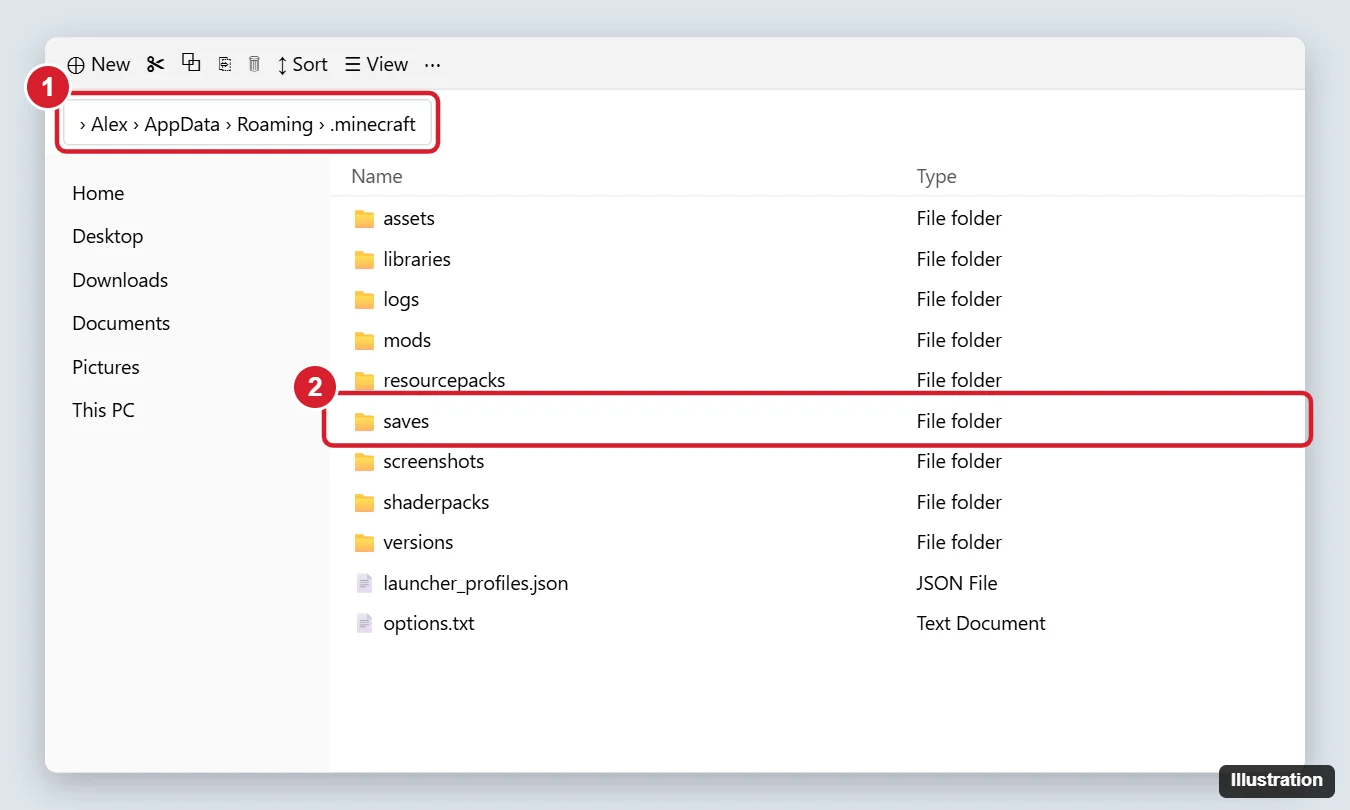Select the assets folder icon
1350x810 pixels.
[x=365, y=218]
